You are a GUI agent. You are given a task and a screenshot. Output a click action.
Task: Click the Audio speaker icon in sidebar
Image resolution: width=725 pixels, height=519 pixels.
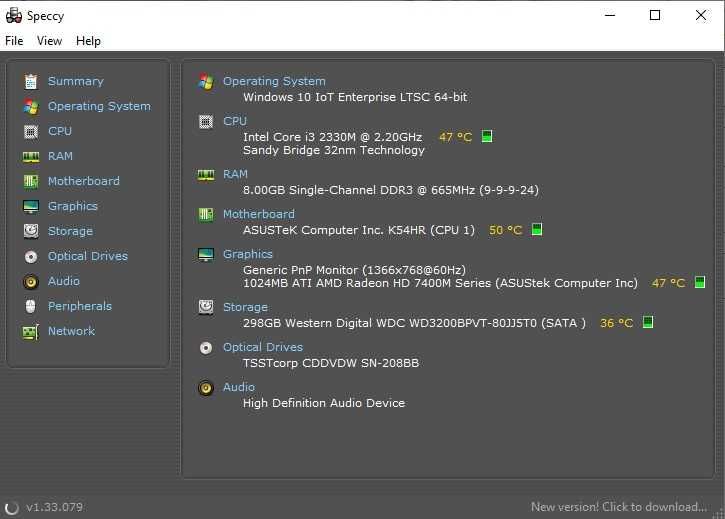point(31,281)
